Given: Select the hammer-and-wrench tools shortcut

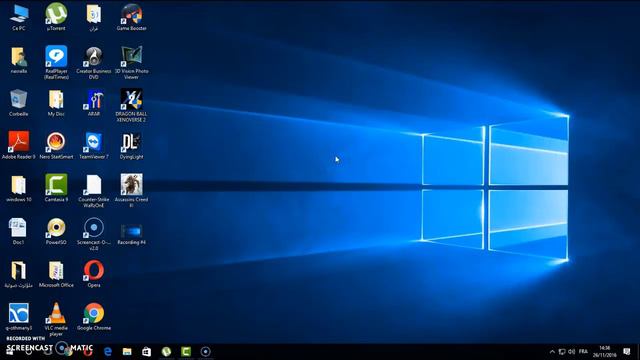Looking at the screenshot, I should tap(94, 103).
